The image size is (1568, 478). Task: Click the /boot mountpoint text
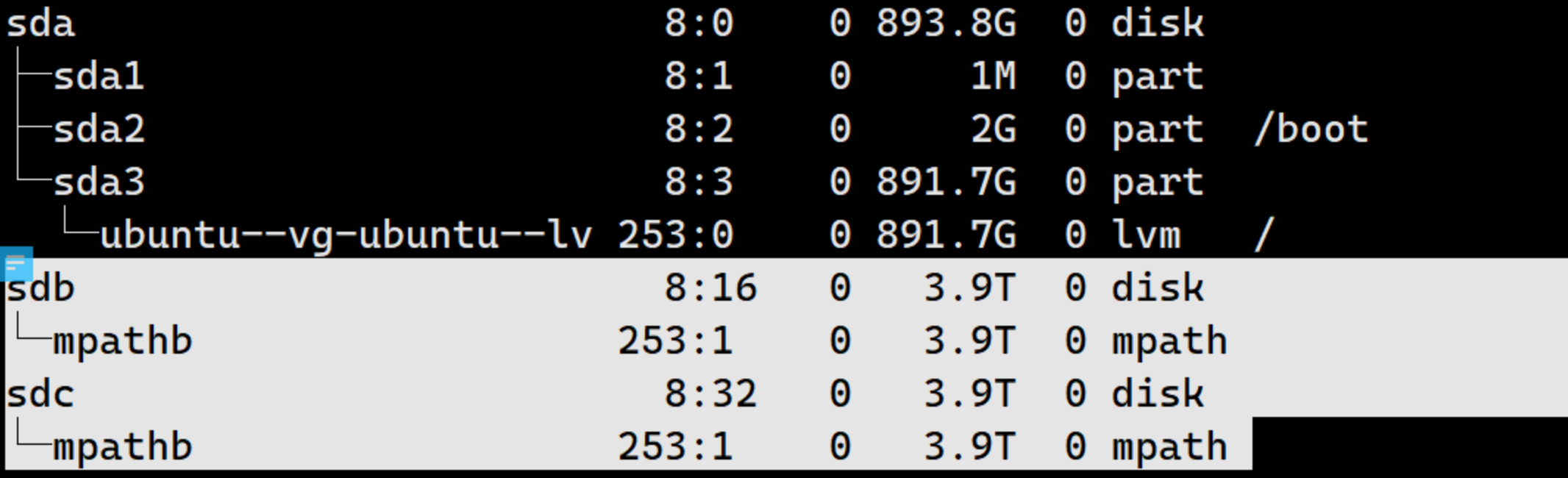[1311, 129]
